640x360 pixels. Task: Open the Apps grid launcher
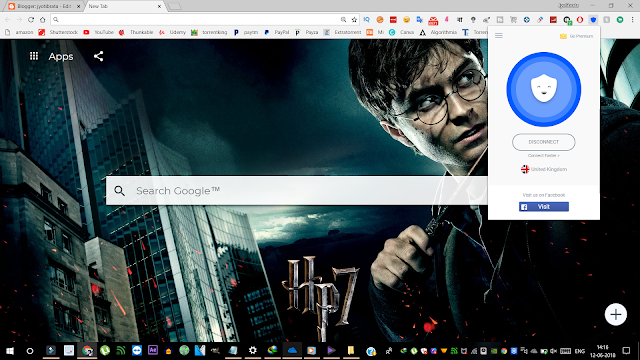pyautogui.click(x=34, y=56)
